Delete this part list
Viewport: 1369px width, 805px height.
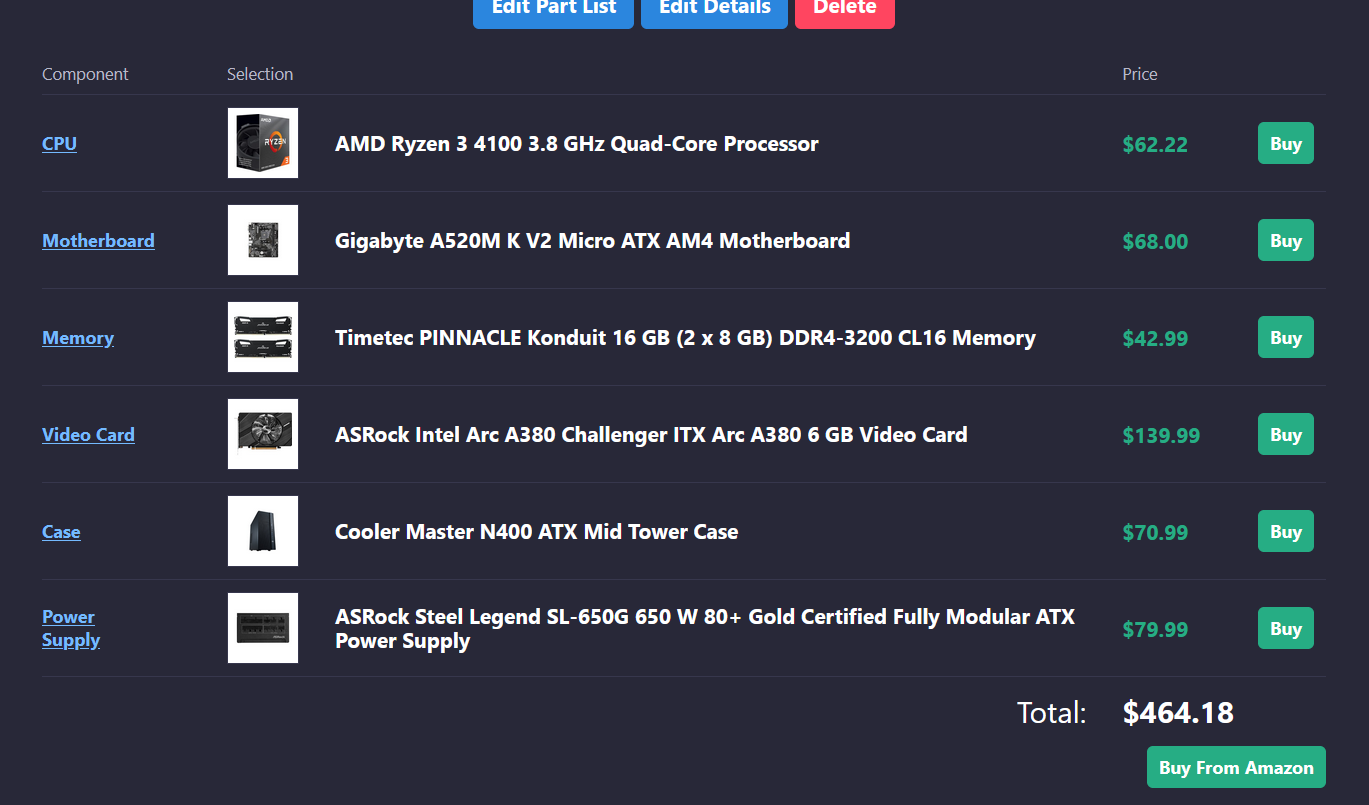point(844,10)
